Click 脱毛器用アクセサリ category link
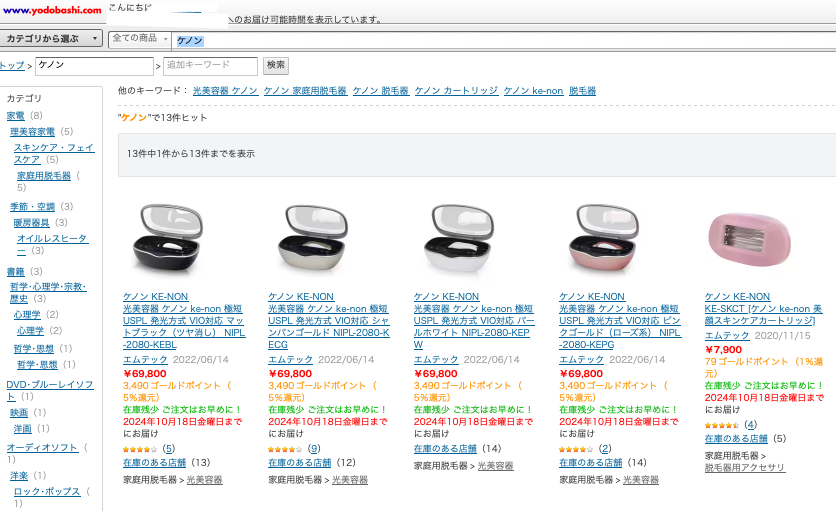 (744, 468)
